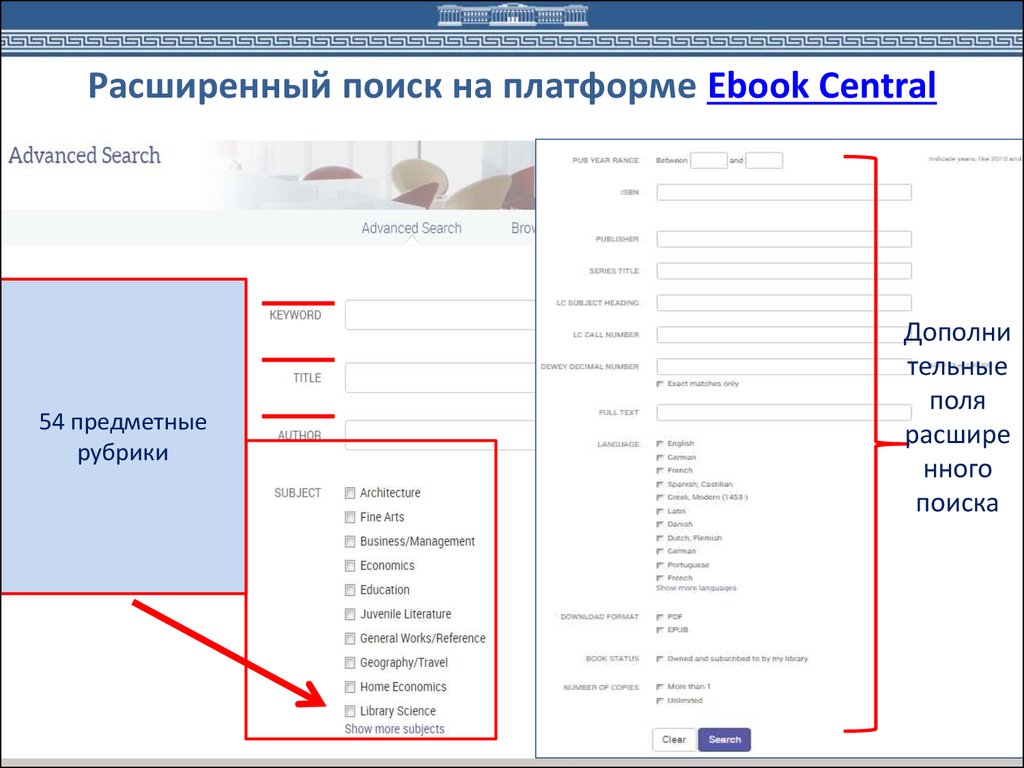Tick the Unlimited copies checkbox
1024x768 pixels.
[660, 701]
